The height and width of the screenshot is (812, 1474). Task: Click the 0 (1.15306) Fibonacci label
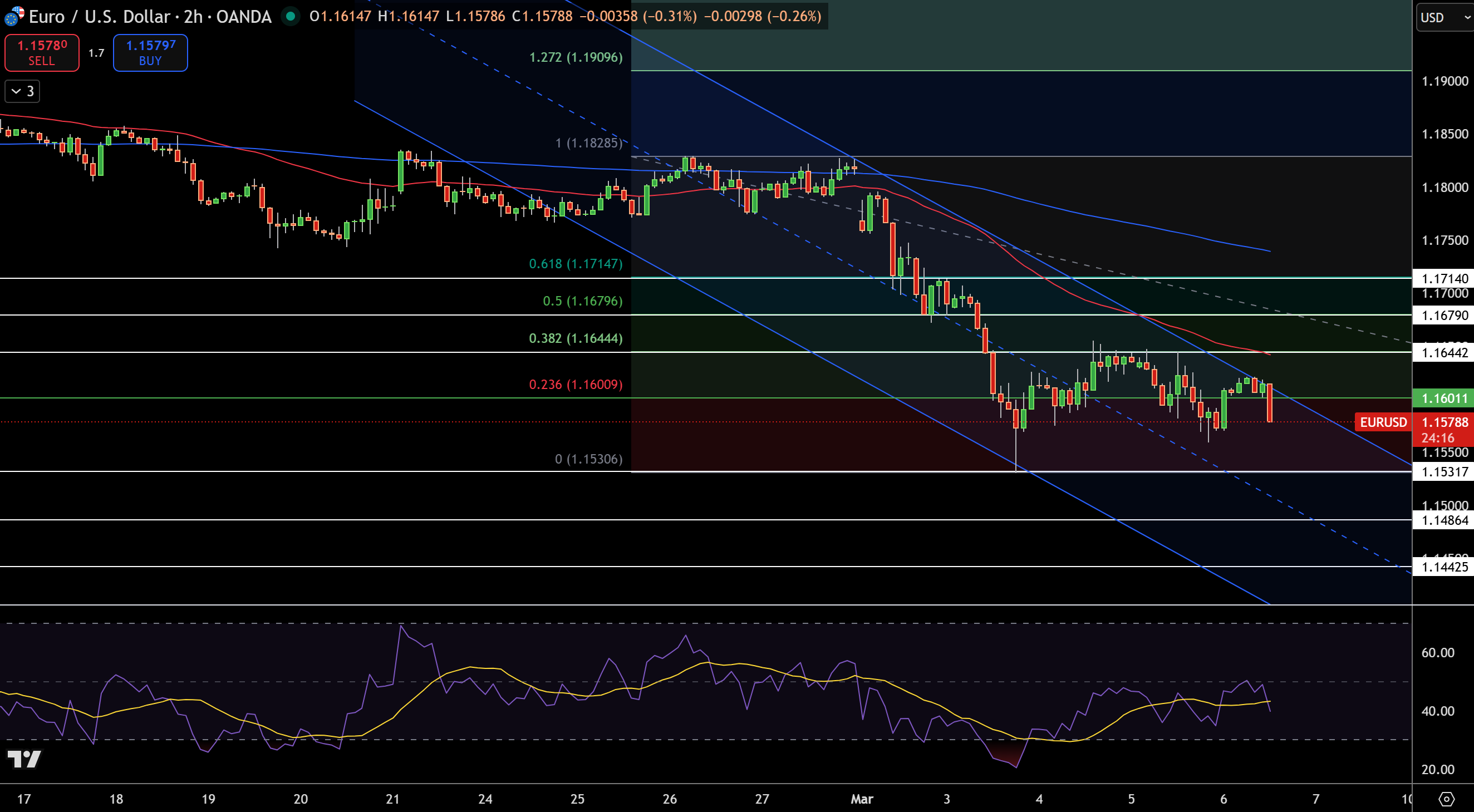tap(589, 459)
